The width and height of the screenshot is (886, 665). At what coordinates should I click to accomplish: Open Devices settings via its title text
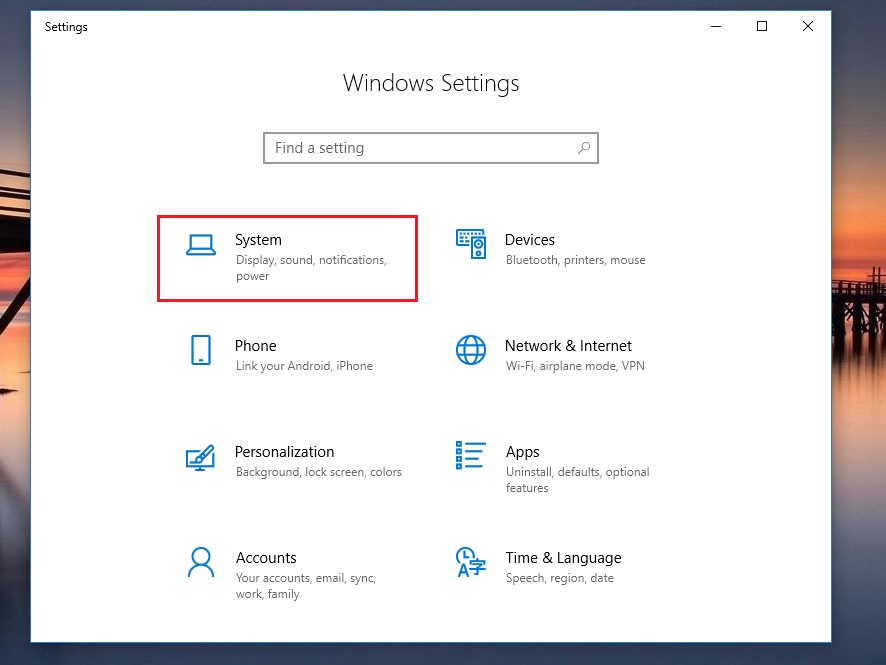click(x=529, y=240)
